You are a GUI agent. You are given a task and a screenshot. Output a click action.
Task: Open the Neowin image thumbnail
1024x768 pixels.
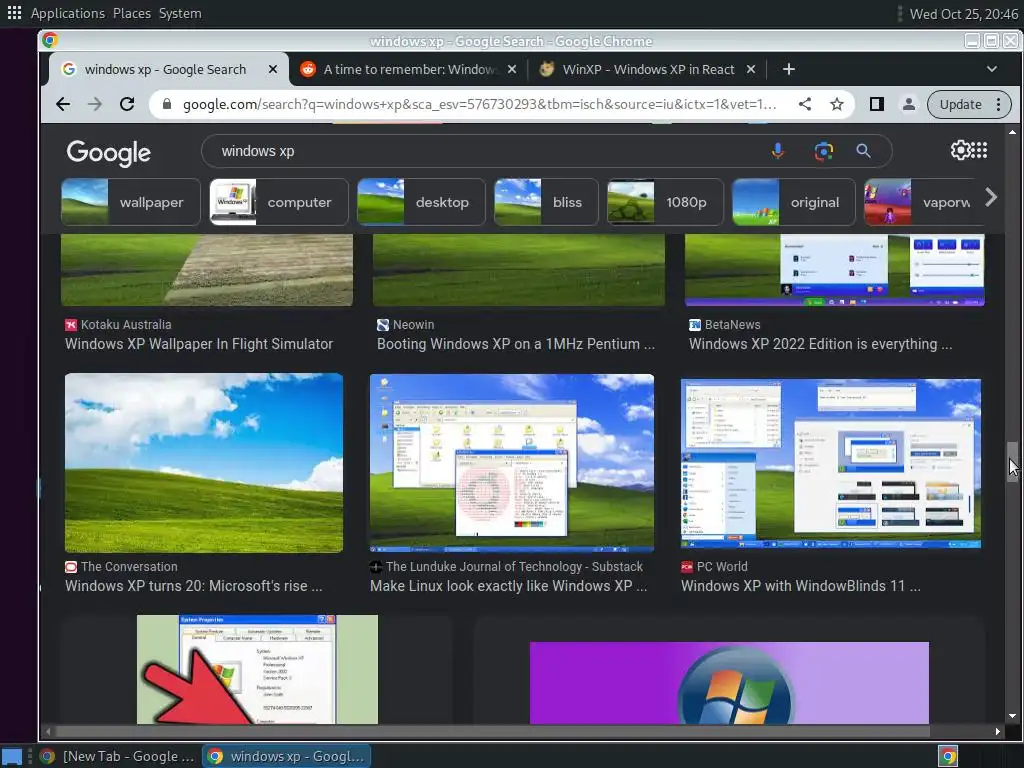(519, 270)
